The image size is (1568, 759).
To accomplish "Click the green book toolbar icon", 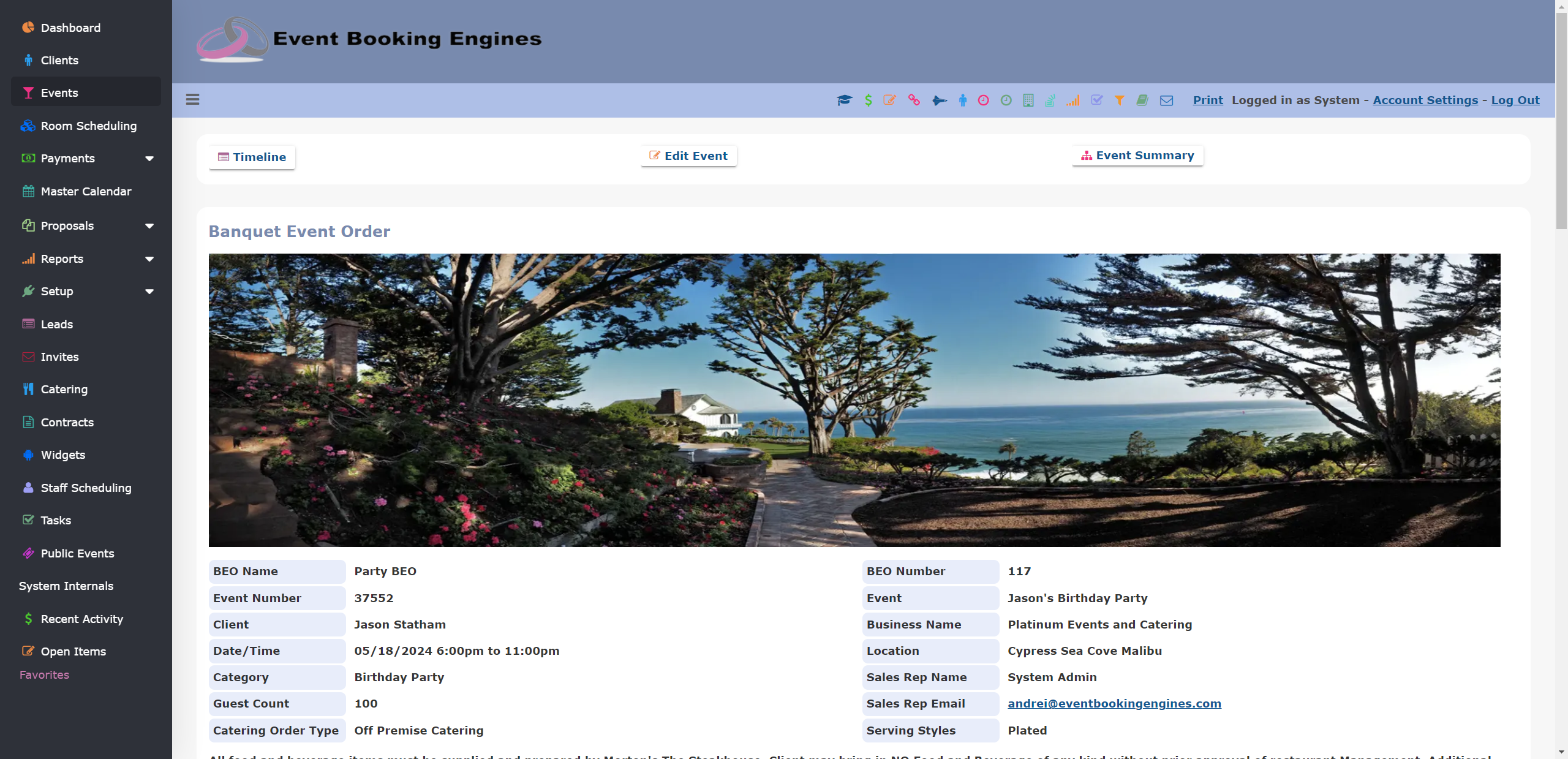I will 1142,100.
